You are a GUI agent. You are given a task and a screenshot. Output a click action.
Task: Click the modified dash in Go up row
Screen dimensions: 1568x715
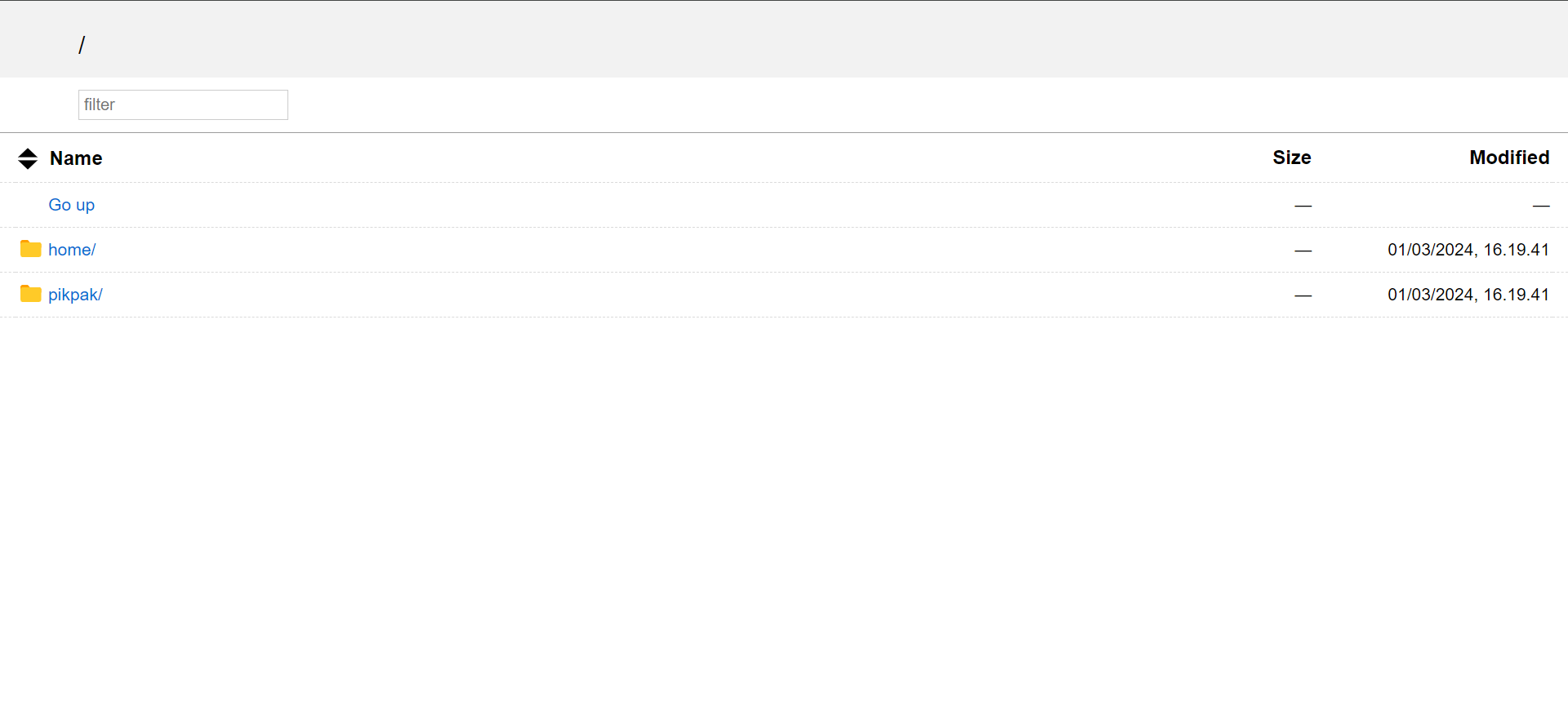(x=1540, y=206)
